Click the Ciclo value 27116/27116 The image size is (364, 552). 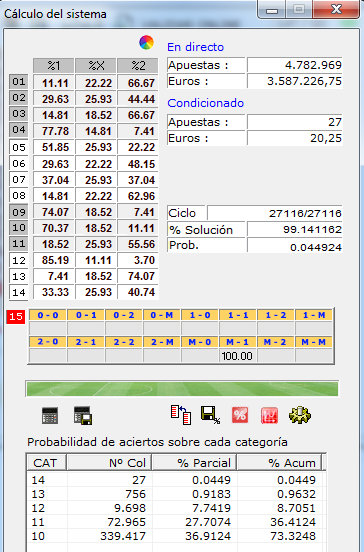[x=275, y=213]
